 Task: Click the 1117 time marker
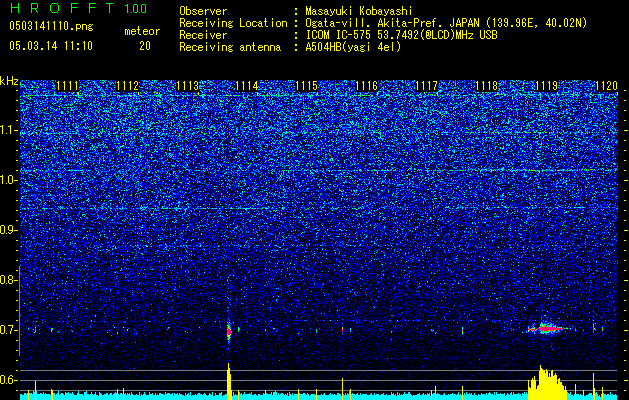pos(426,86)
